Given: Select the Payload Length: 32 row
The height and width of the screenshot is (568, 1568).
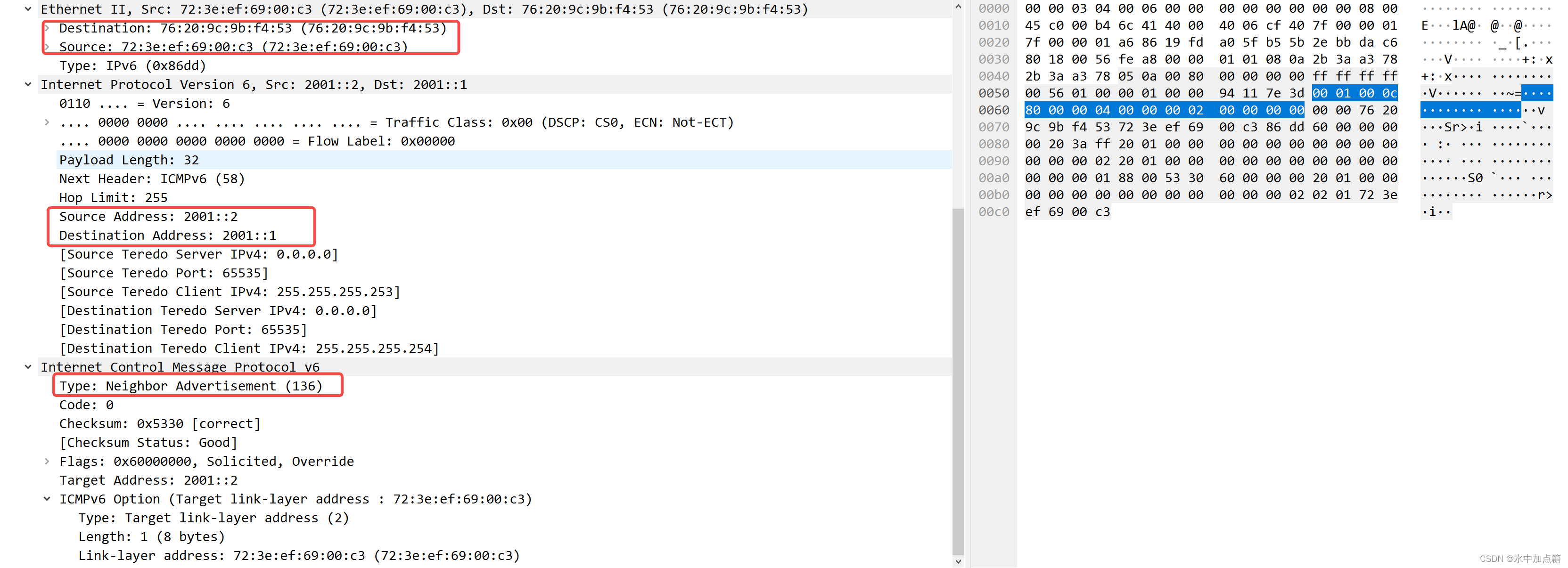Looking at the screenshot, I should point(129,160).
